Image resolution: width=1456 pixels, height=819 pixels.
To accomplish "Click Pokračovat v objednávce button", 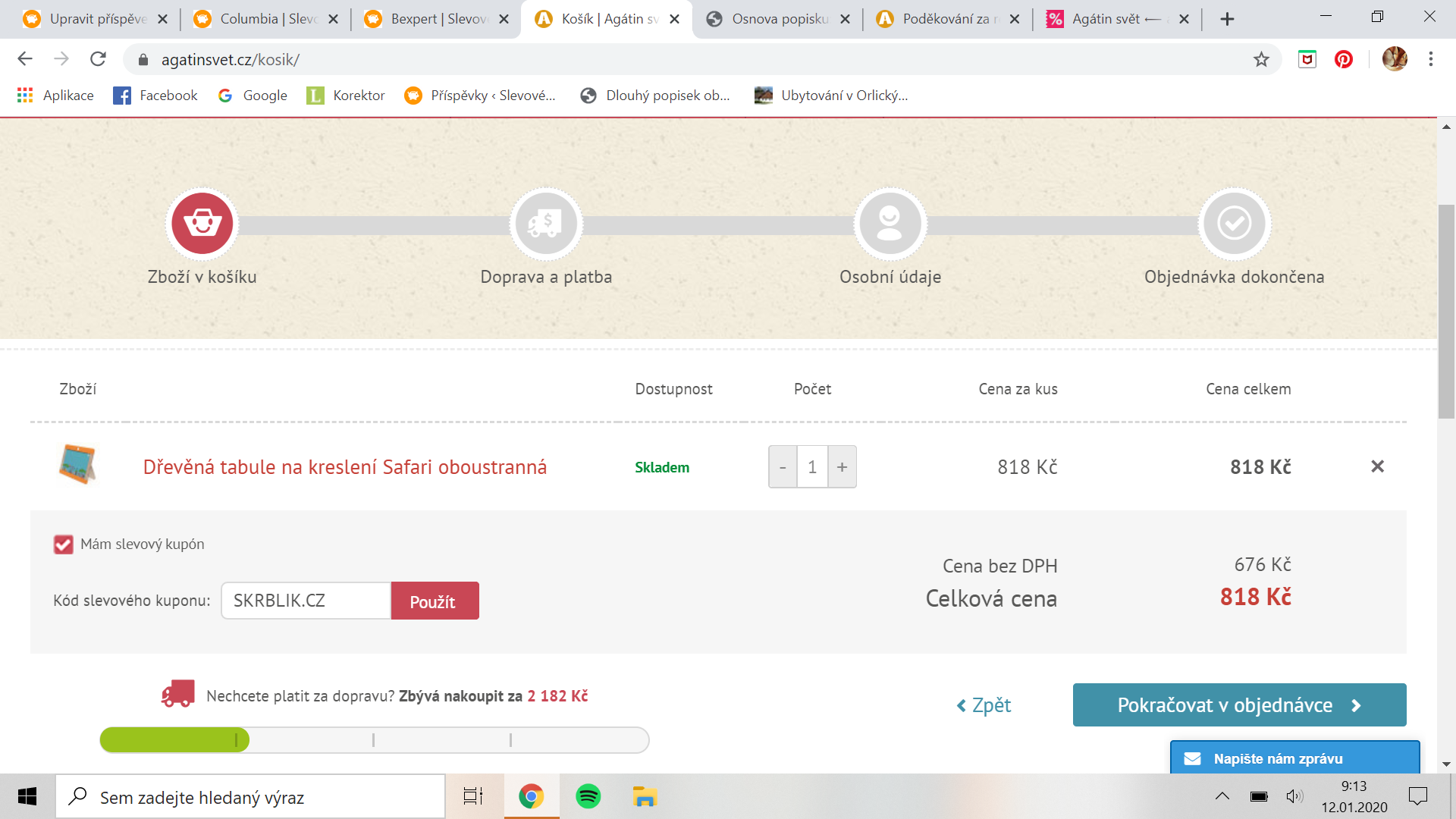I will (x=1239, y=705).
